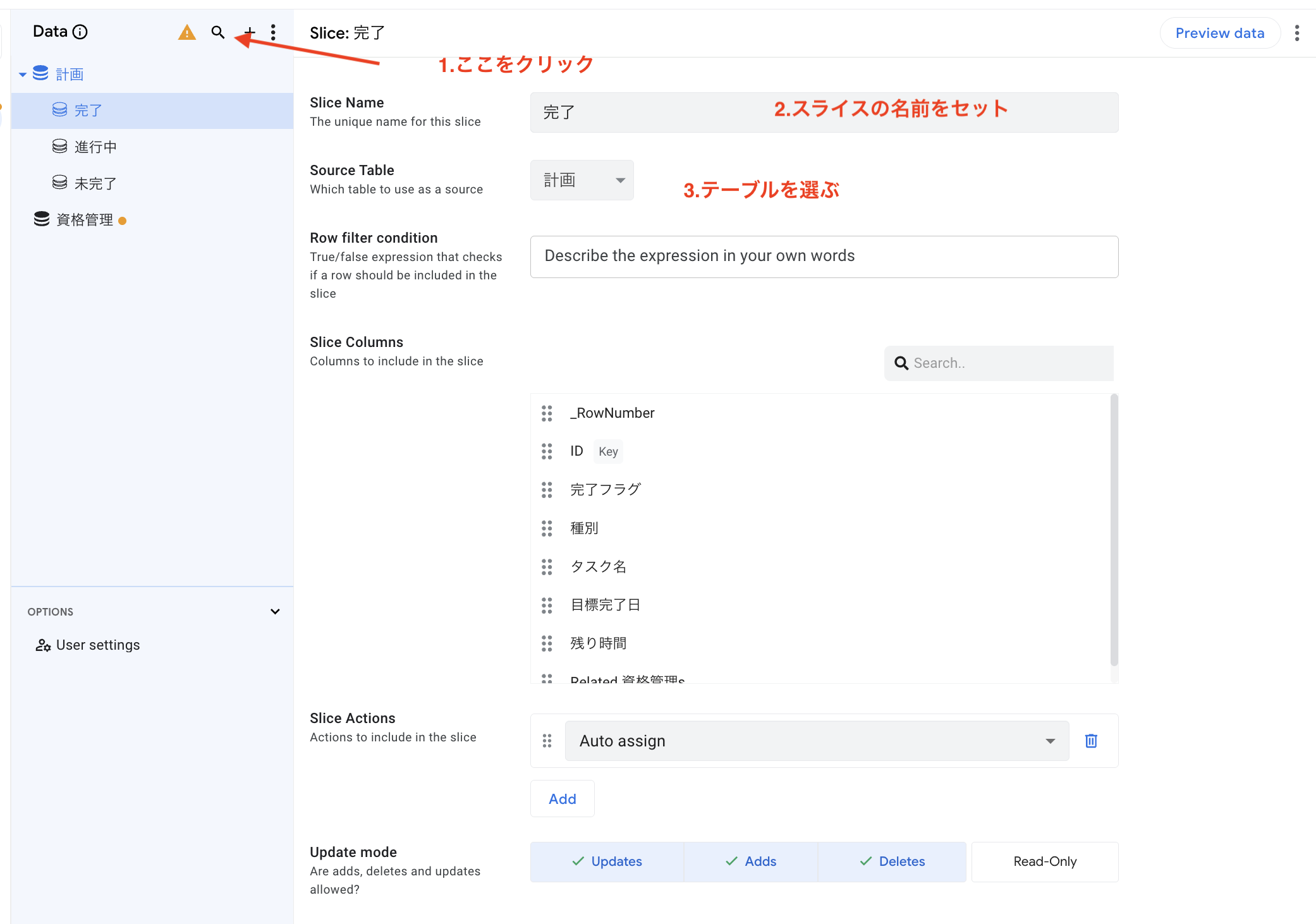Toggle the Updates update mode
This screenshot has height=924, width=1316.
607,861
